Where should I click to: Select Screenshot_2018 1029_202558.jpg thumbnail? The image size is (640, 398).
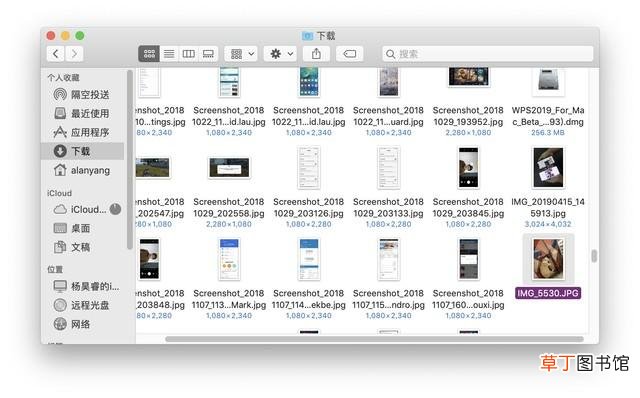click(x=229, y=167)
